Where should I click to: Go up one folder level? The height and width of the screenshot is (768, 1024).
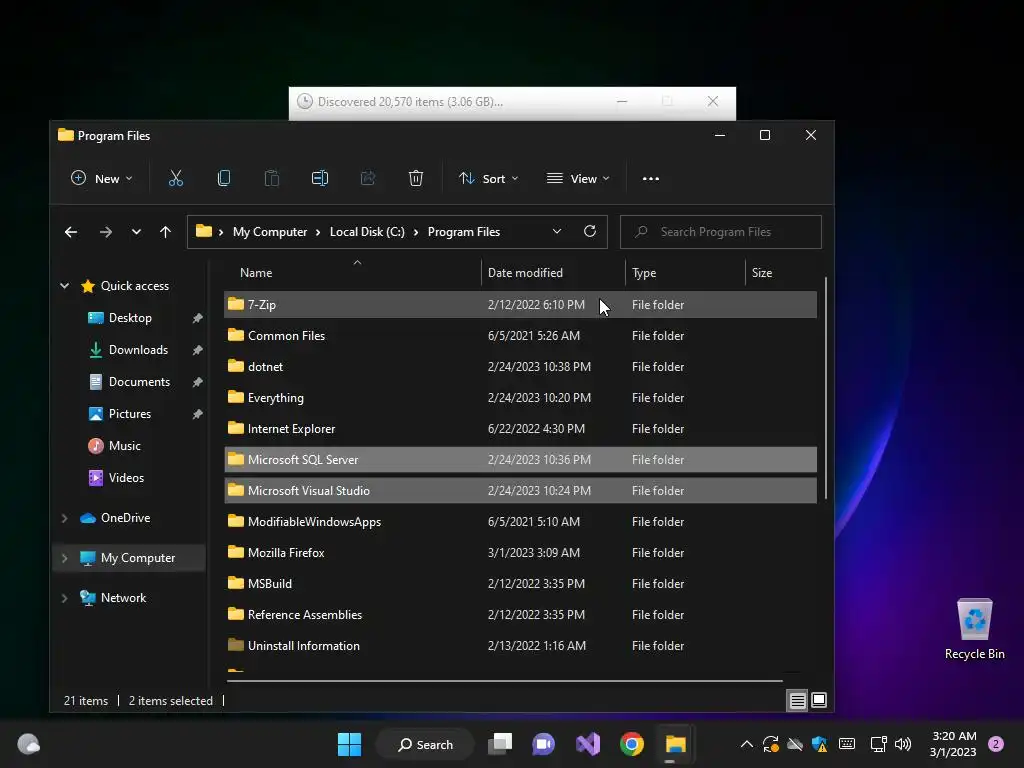[165, 232]
